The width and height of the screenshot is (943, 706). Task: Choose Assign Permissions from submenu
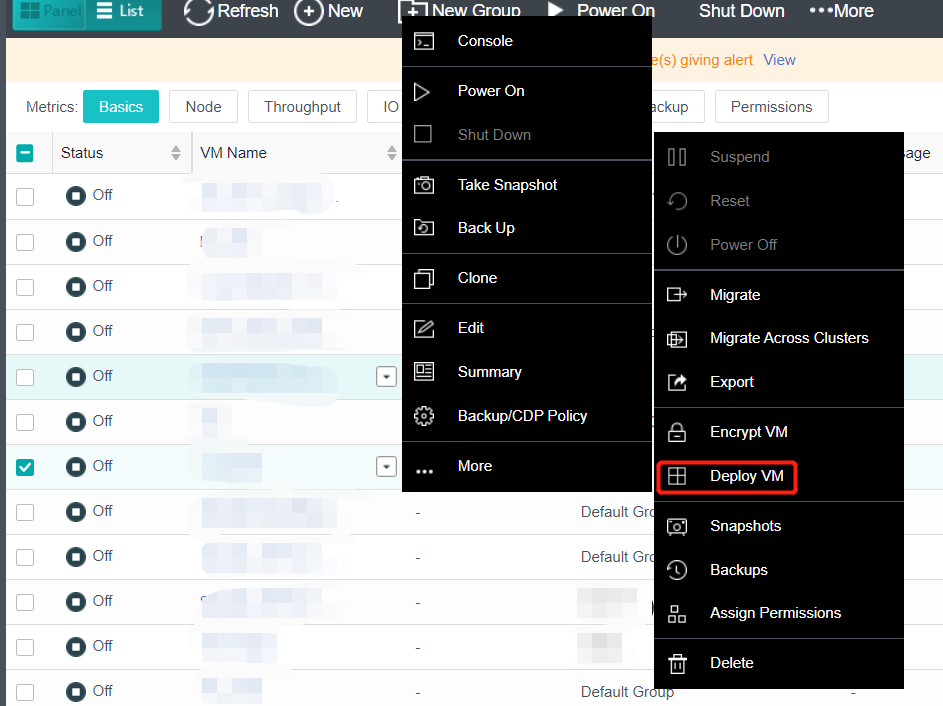pos(775,613)
